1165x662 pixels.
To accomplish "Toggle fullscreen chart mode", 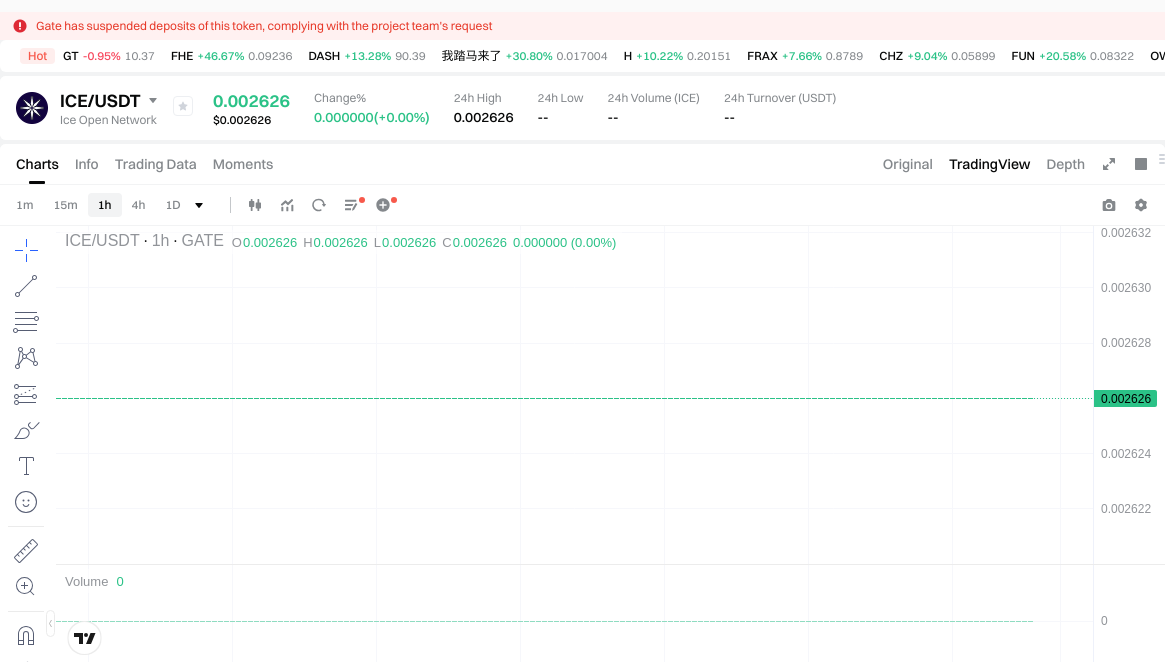I will [1109, 163].
